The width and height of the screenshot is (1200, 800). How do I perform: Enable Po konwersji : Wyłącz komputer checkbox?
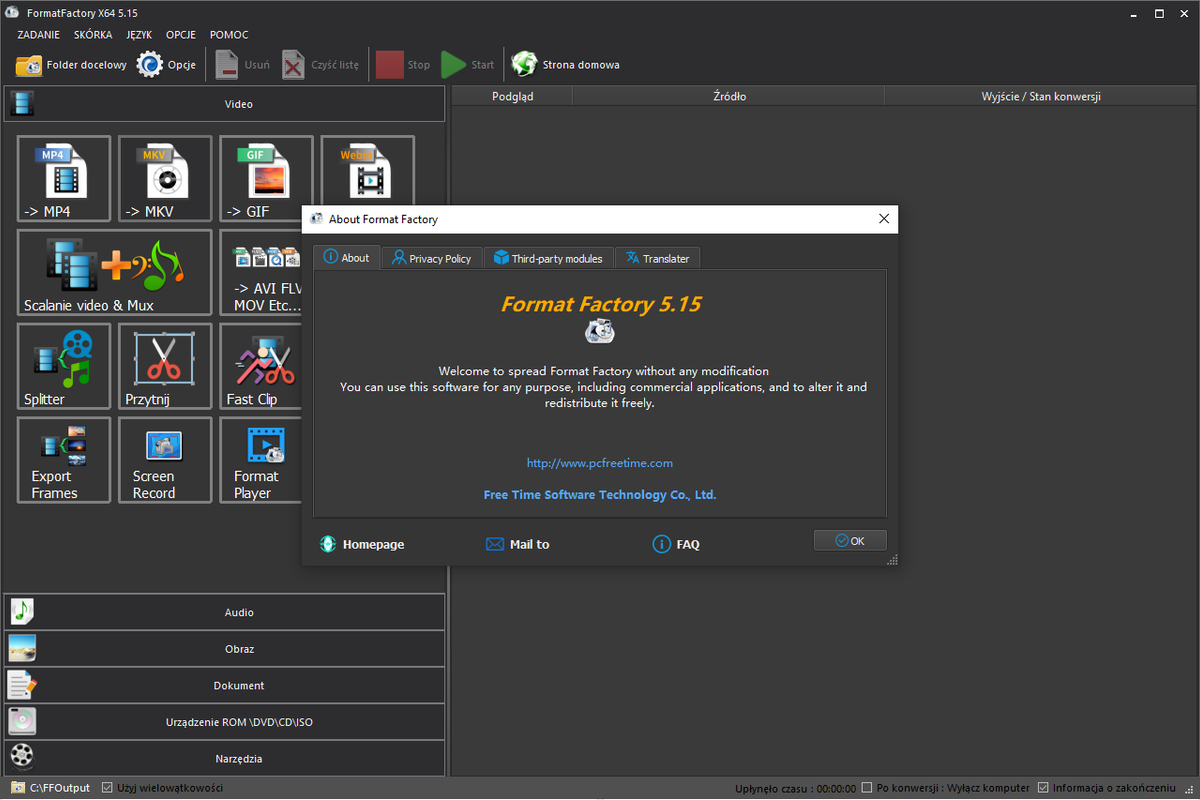pos(867,787)
